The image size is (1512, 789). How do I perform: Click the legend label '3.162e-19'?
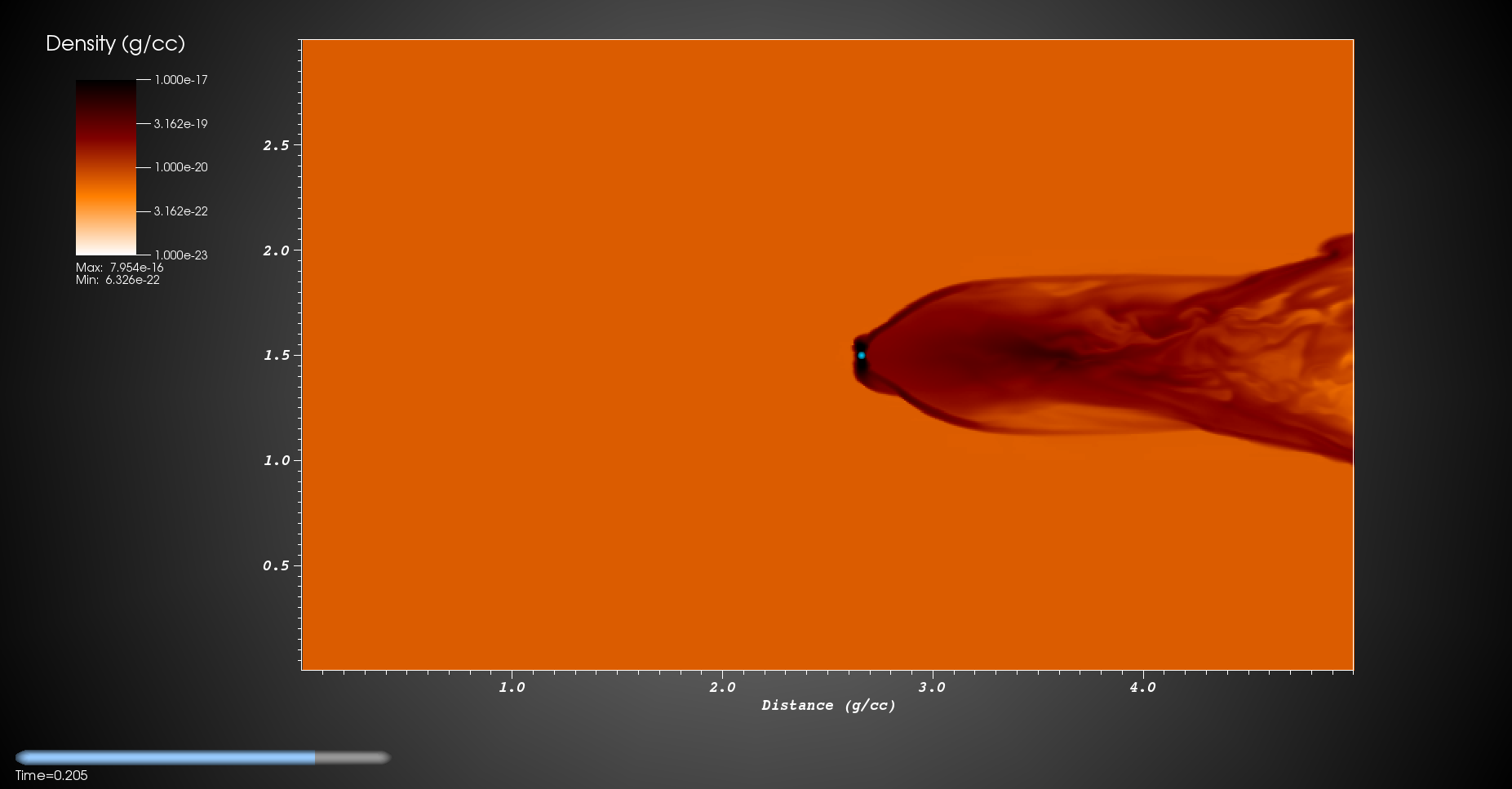181,124
